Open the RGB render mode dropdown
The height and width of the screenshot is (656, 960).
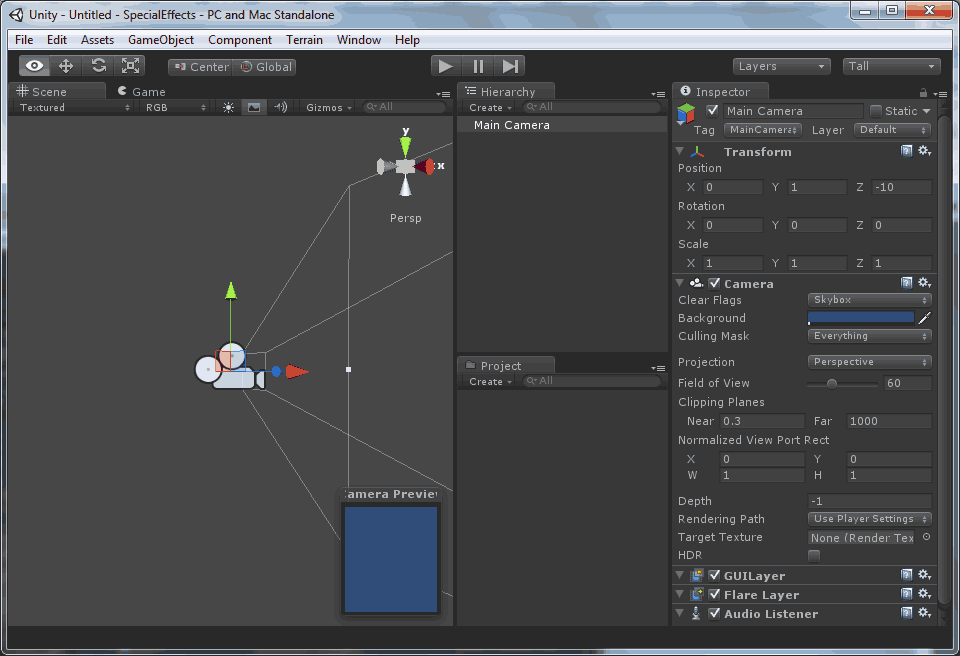(174, 108)
